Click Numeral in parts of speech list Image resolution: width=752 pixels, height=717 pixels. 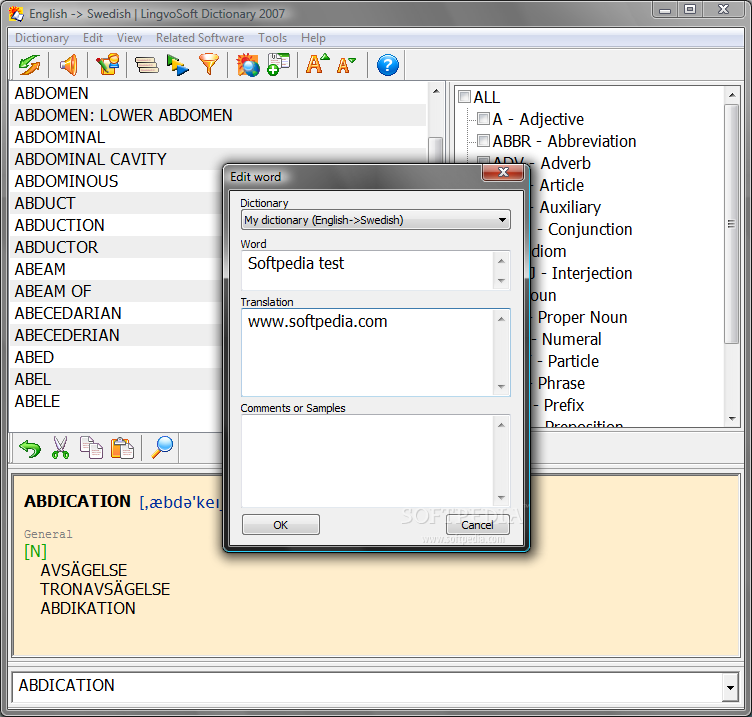571,339
